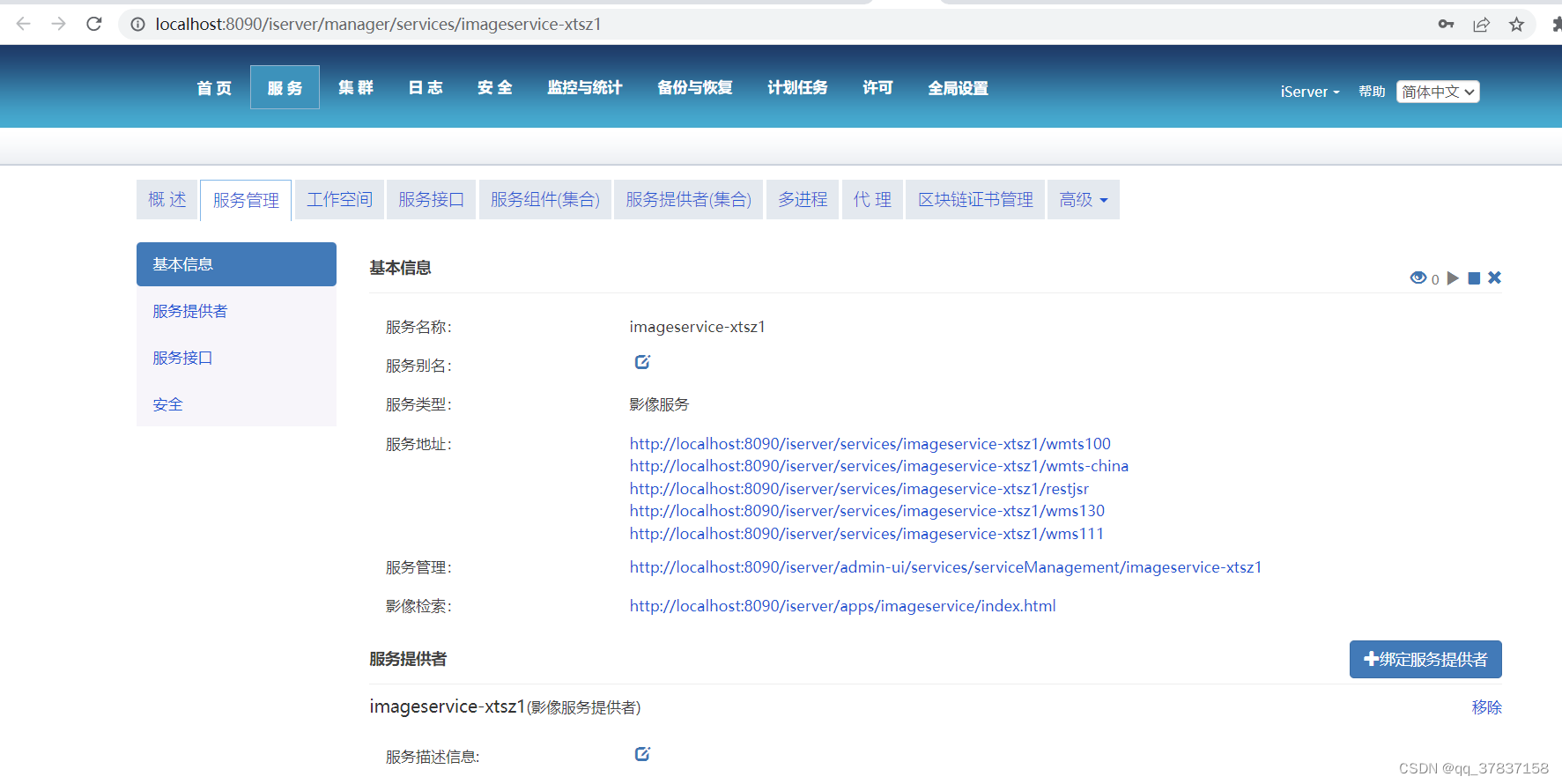Switch to the 服务接口 tab
The height and width of the screenshot is (784, 1562).
click(431, 200)
